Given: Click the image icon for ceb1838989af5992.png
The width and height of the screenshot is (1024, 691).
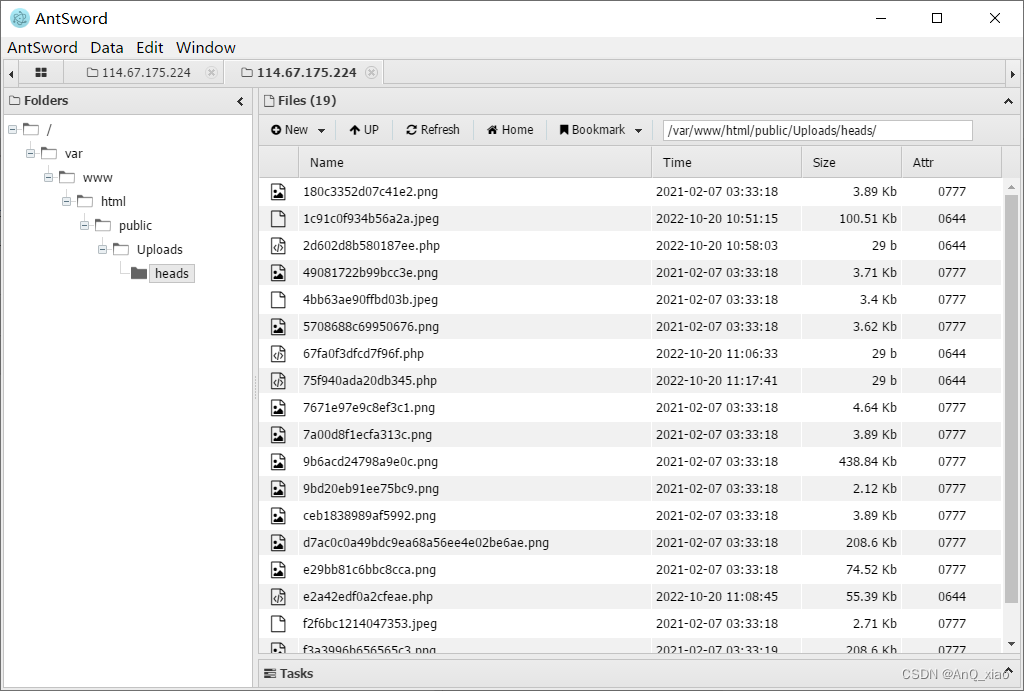Looking at the screenshot, I should (278, 516).
